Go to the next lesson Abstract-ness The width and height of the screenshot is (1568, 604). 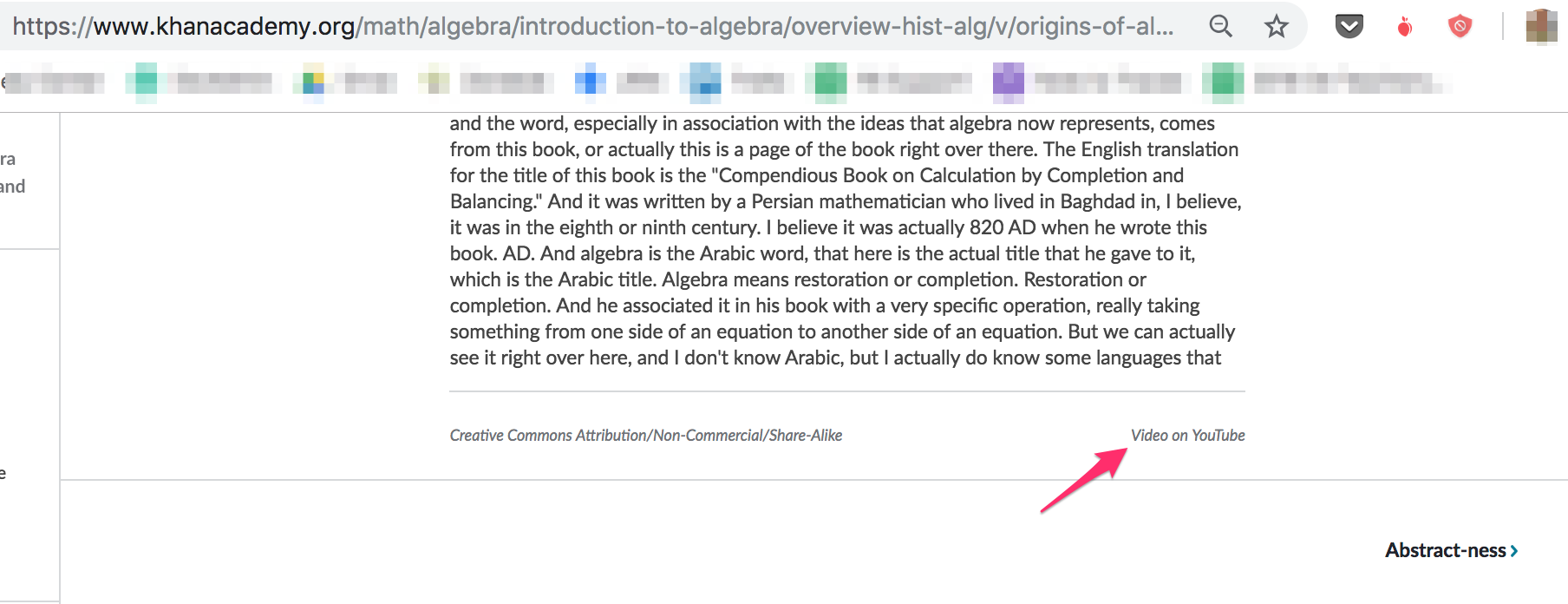coord(1445,550)
